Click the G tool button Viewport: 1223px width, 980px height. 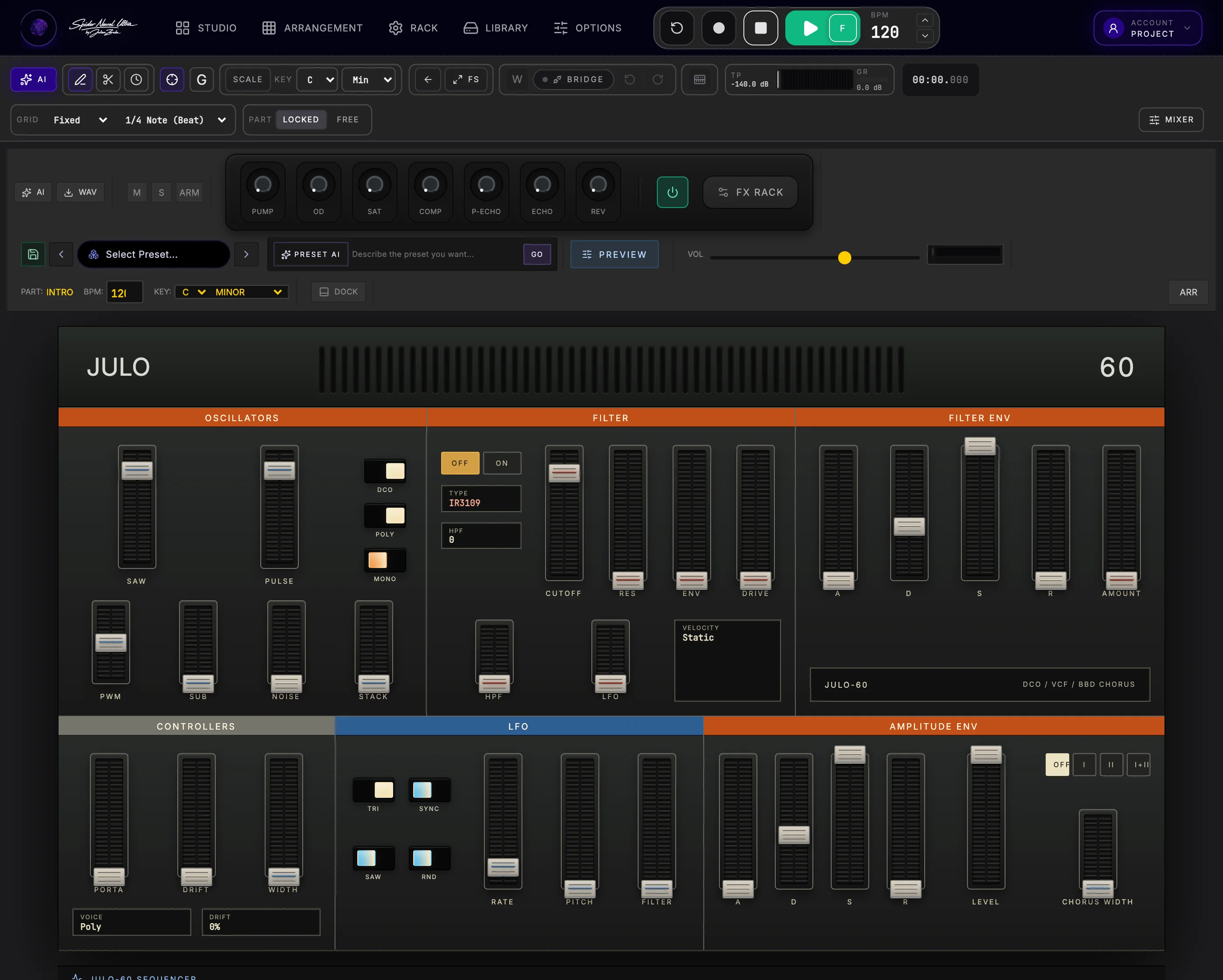click(201, 80)
